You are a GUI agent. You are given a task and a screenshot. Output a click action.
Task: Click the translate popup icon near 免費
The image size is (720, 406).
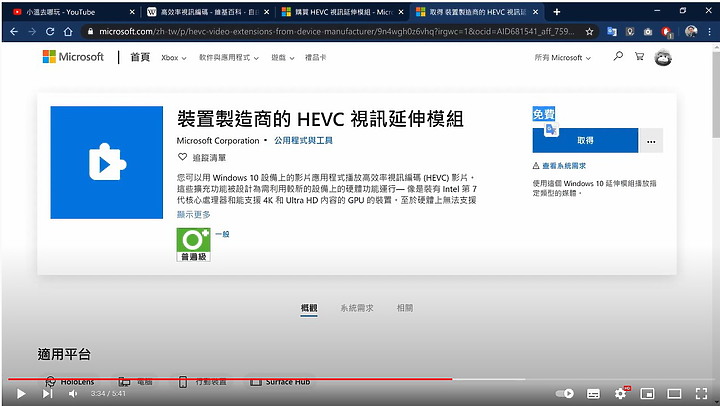(x=551, y=130)
